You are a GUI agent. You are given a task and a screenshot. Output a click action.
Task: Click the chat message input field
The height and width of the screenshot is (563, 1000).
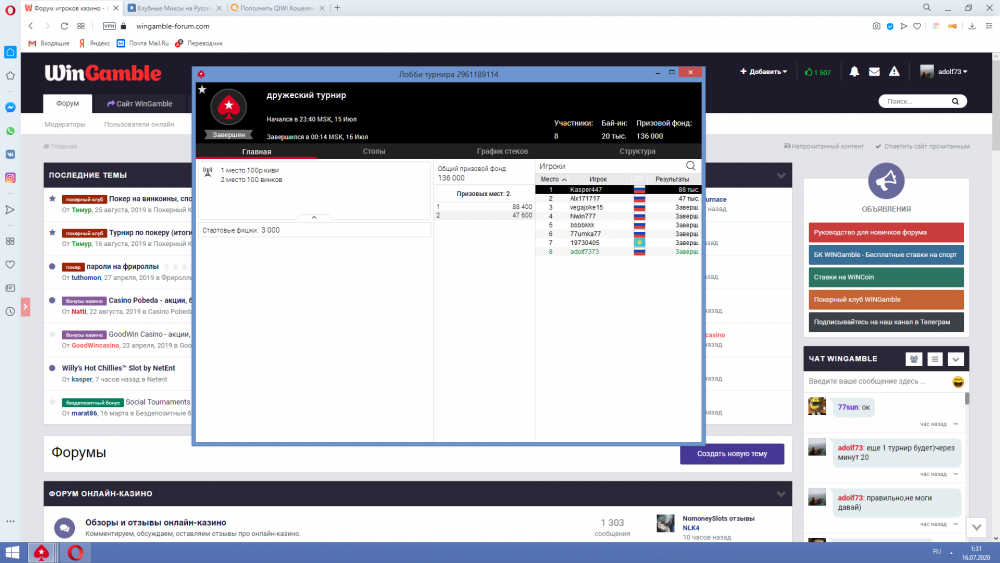click(876, 382)
